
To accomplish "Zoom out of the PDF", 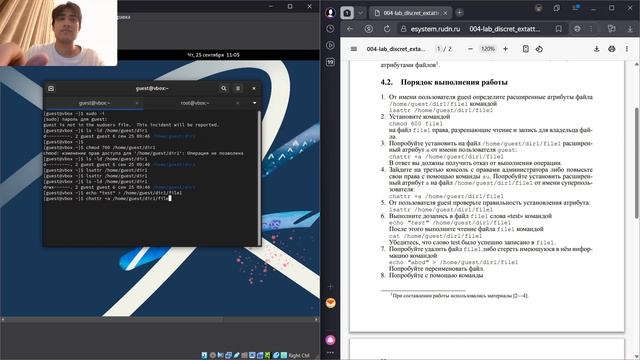I will coord(470,49).
